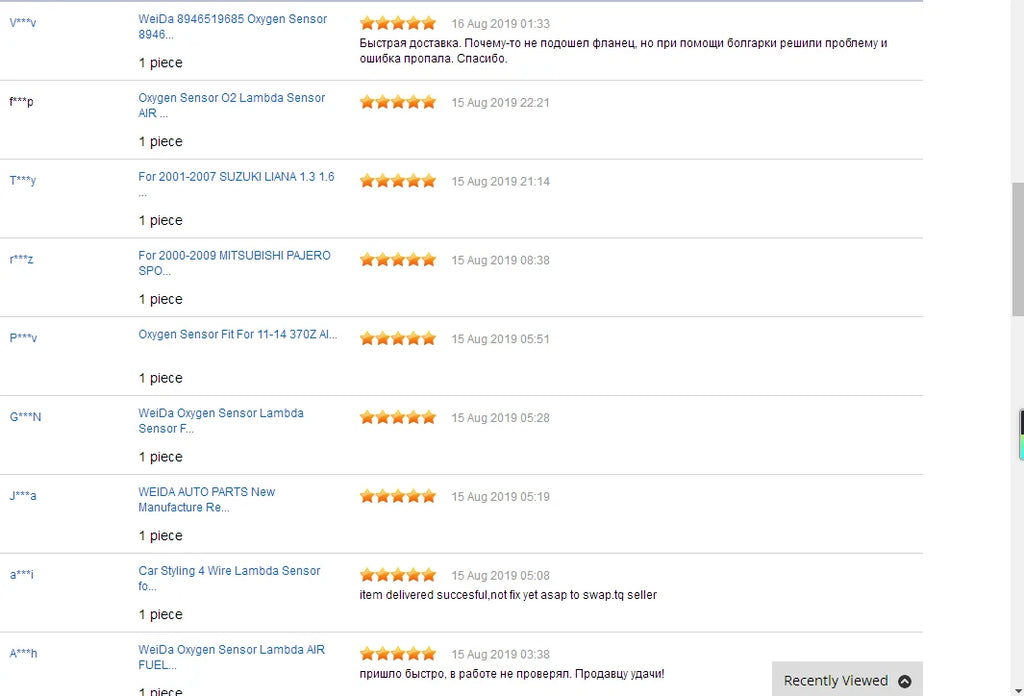Click the star rating dated 15 Aug 2019 08:38
This screenshot has width=1024, height=696.
tap(398, 260)
